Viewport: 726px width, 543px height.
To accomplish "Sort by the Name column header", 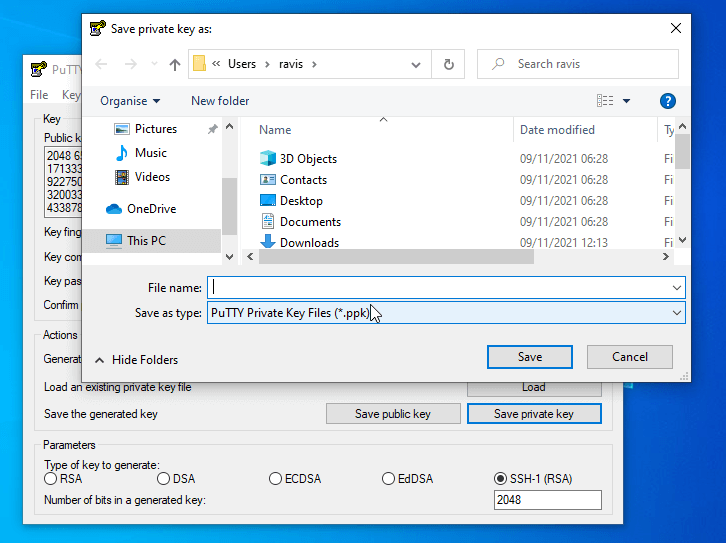I will pyautogui.click(x=275, y=130).
